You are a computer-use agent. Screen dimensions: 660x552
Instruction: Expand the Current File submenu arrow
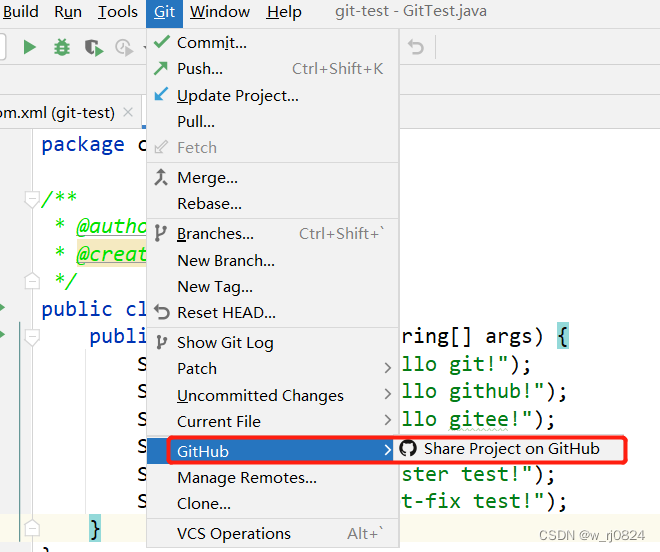(x=388, y=420)
